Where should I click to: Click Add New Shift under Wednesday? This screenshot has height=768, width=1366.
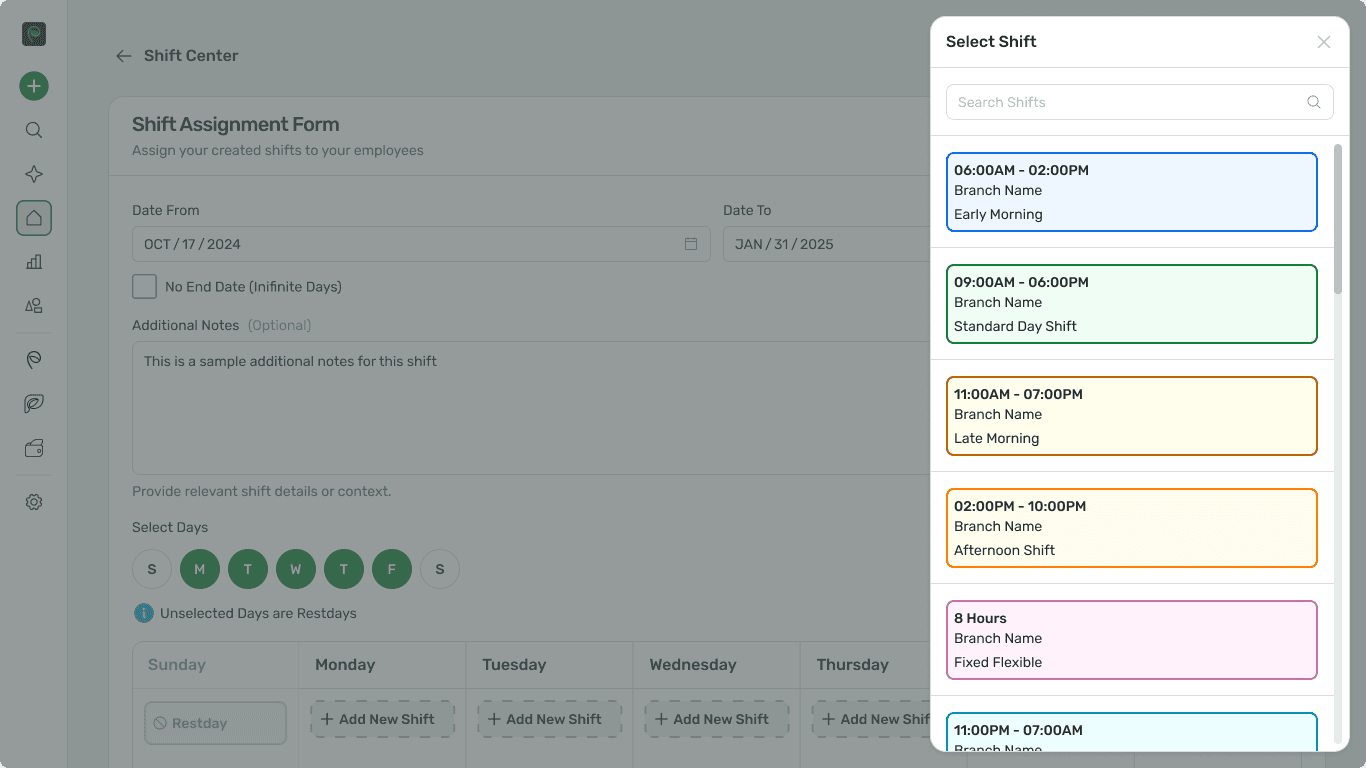click(x=716, y=719)
